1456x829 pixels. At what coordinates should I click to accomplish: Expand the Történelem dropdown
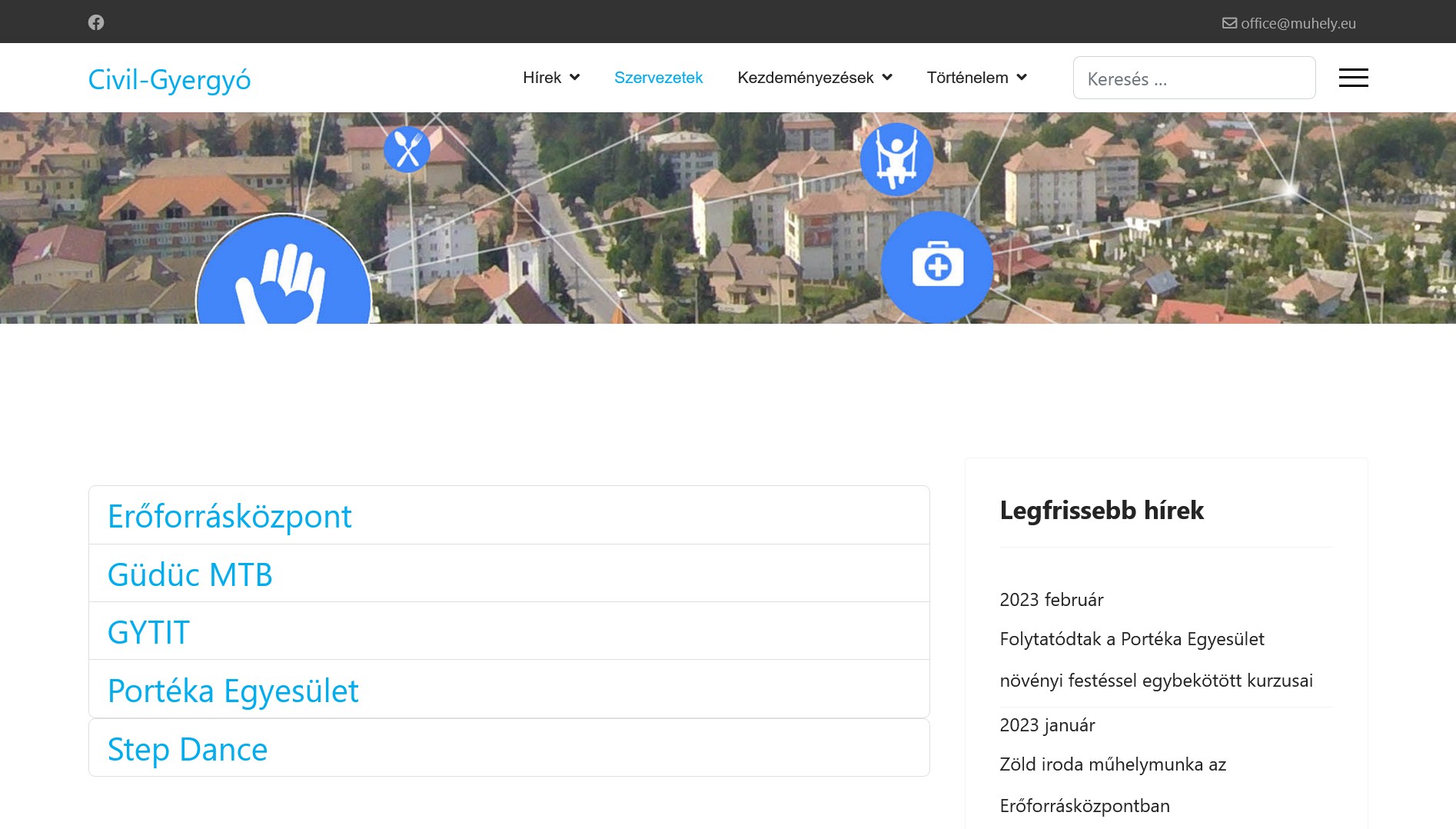976,77
